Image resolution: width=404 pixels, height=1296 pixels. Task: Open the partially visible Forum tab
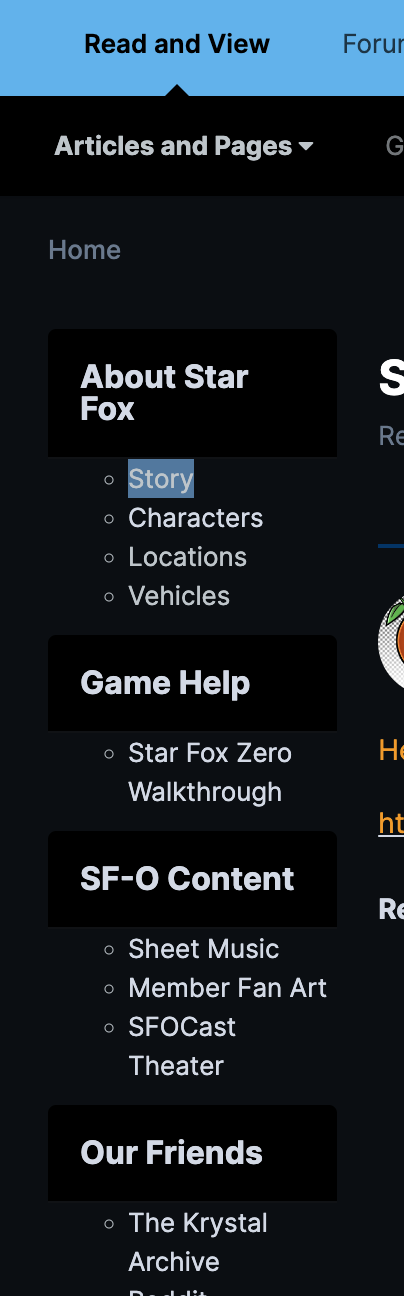tap(373, 44)
